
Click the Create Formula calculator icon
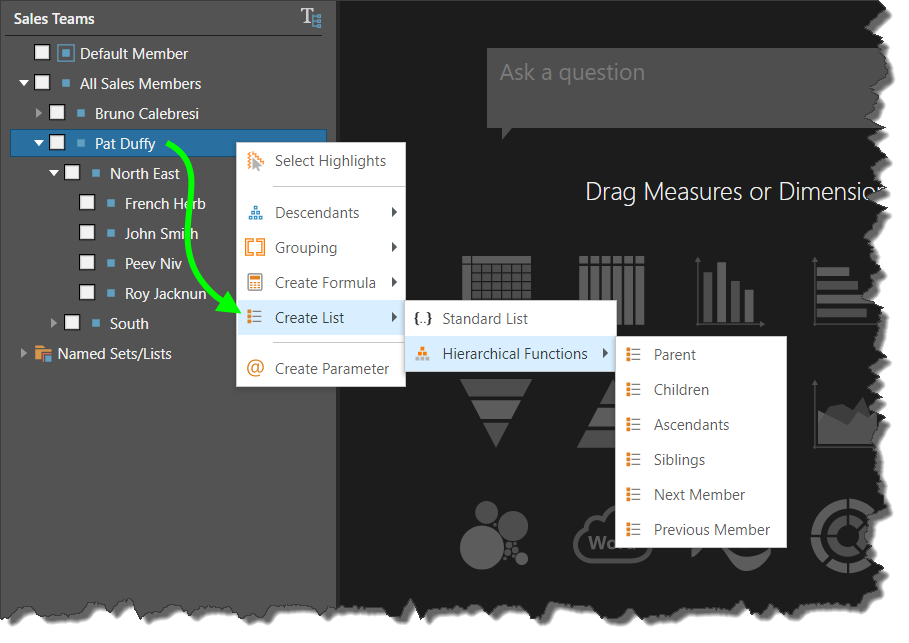tap(255, 282)
